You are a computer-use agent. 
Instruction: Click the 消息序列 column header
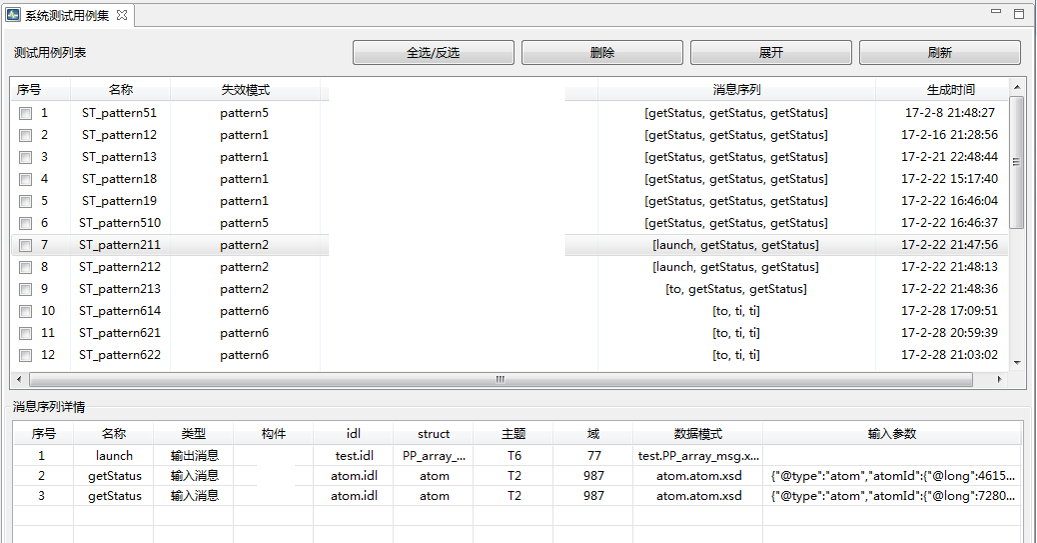click(x=736, y=90)
